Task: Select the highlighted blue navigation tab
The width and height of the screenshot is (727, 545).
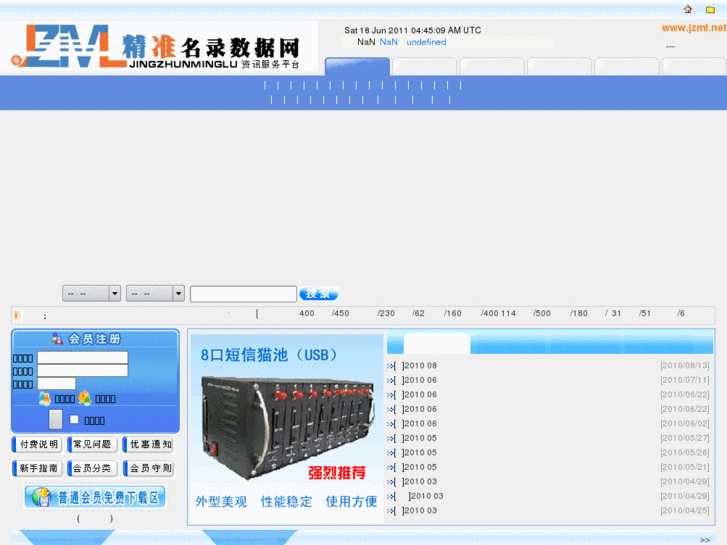Action: tap(357, 66)
